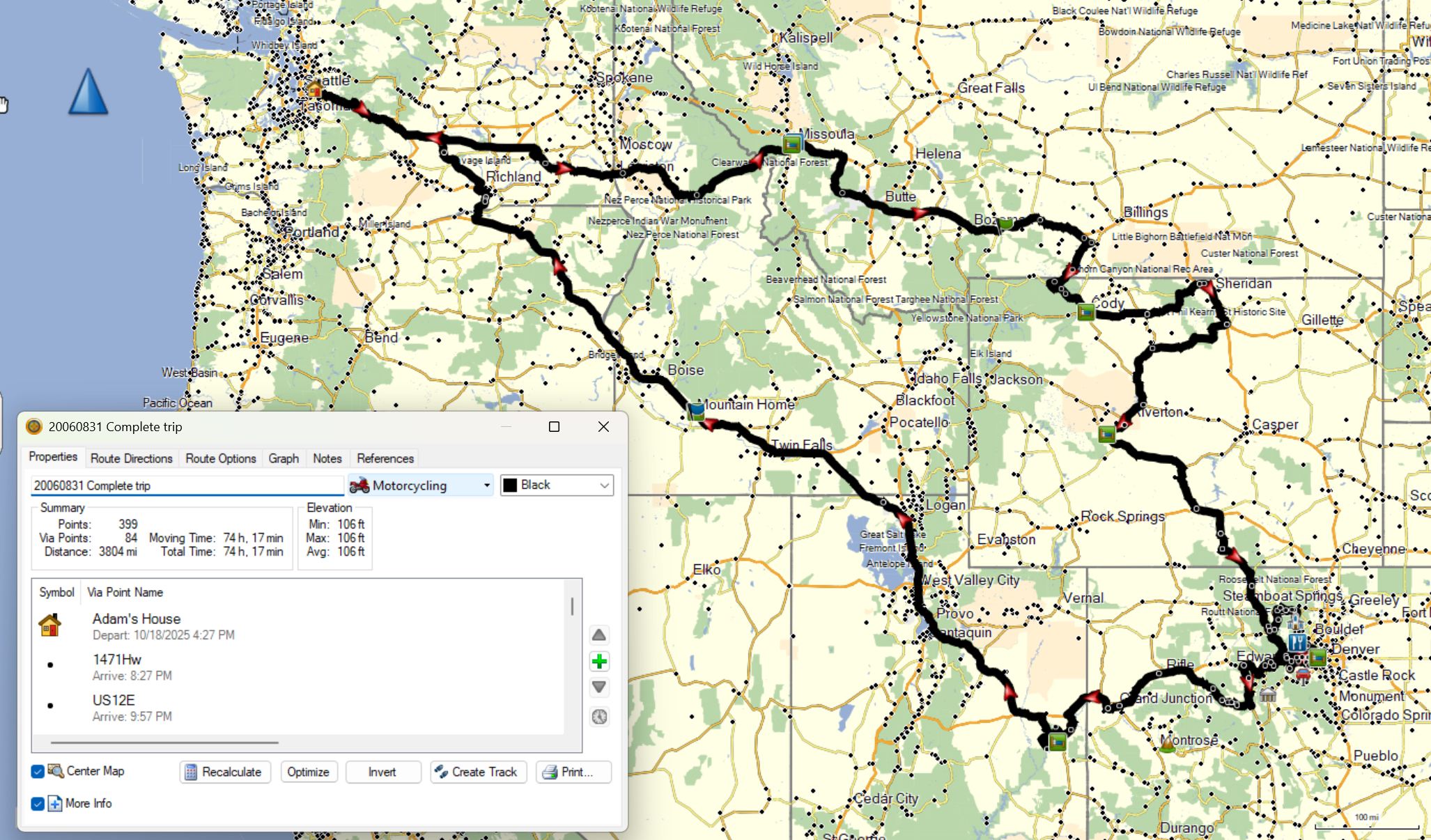The height and width of the screenshot is (840, 1431).
Task: Click the green plus add-point icon
Action: click(x=599, y=661)
